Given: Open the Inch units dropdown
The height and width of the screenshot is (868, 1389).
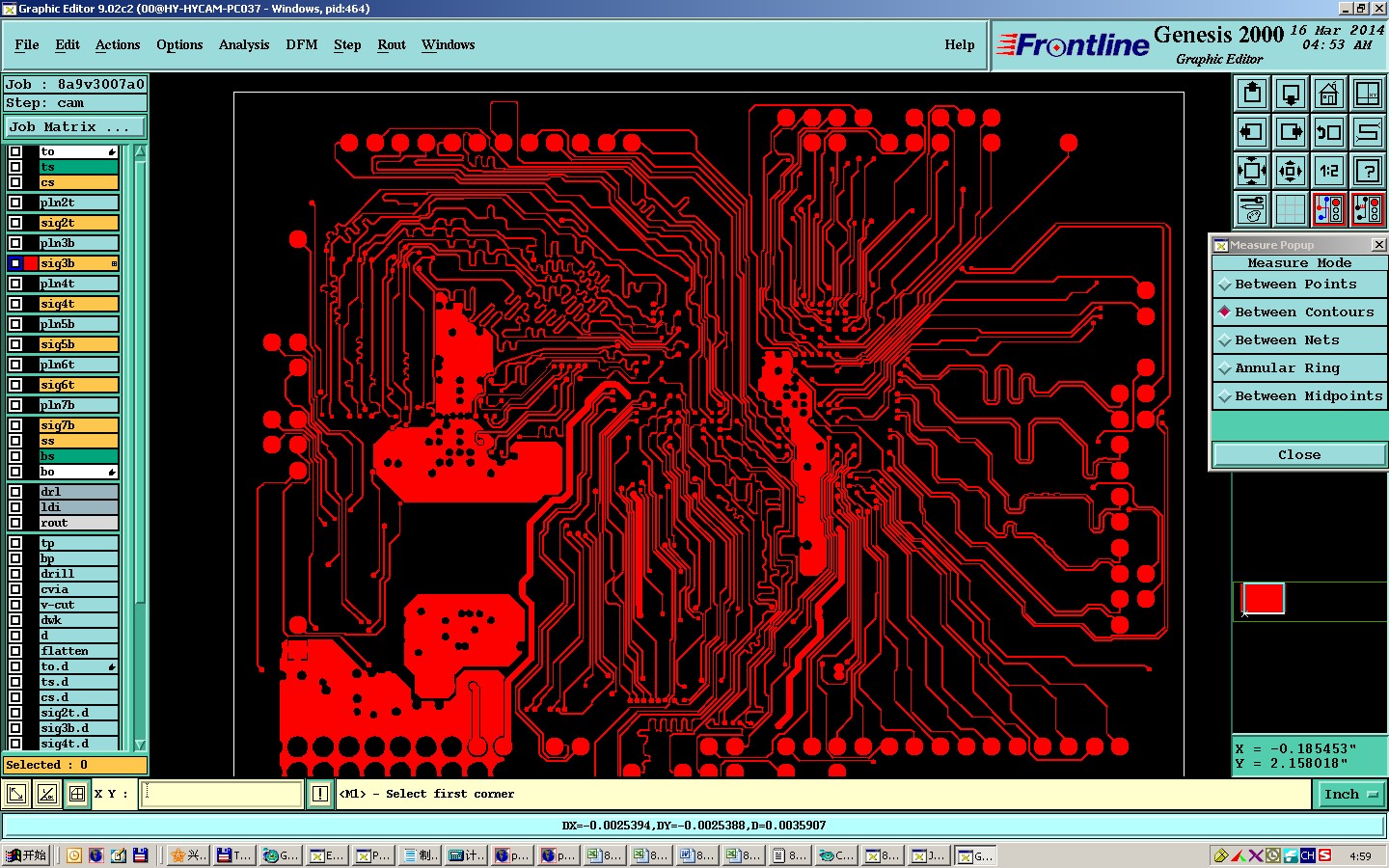Looking at the screenshot, I should 1350,795.
